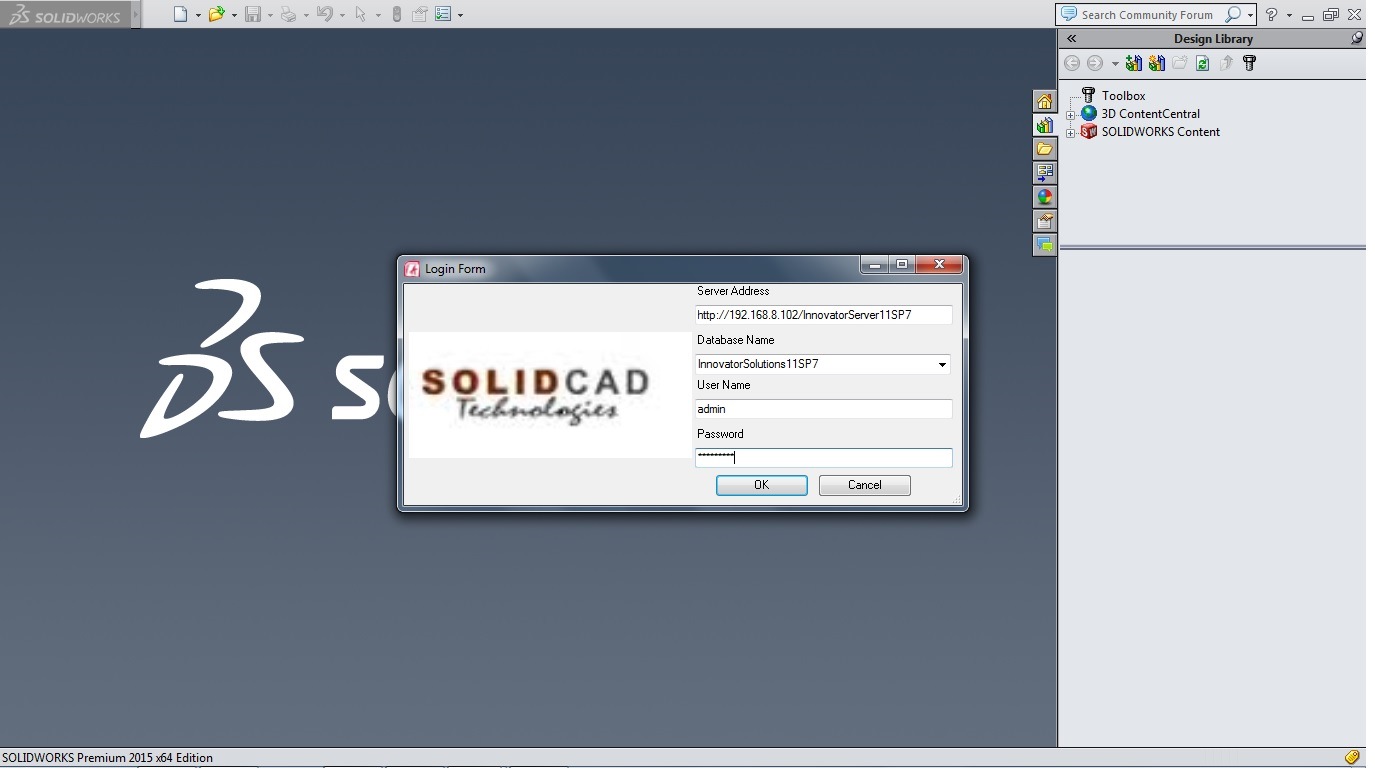Click Create New Folder icon

click(x=1180, y=63)
